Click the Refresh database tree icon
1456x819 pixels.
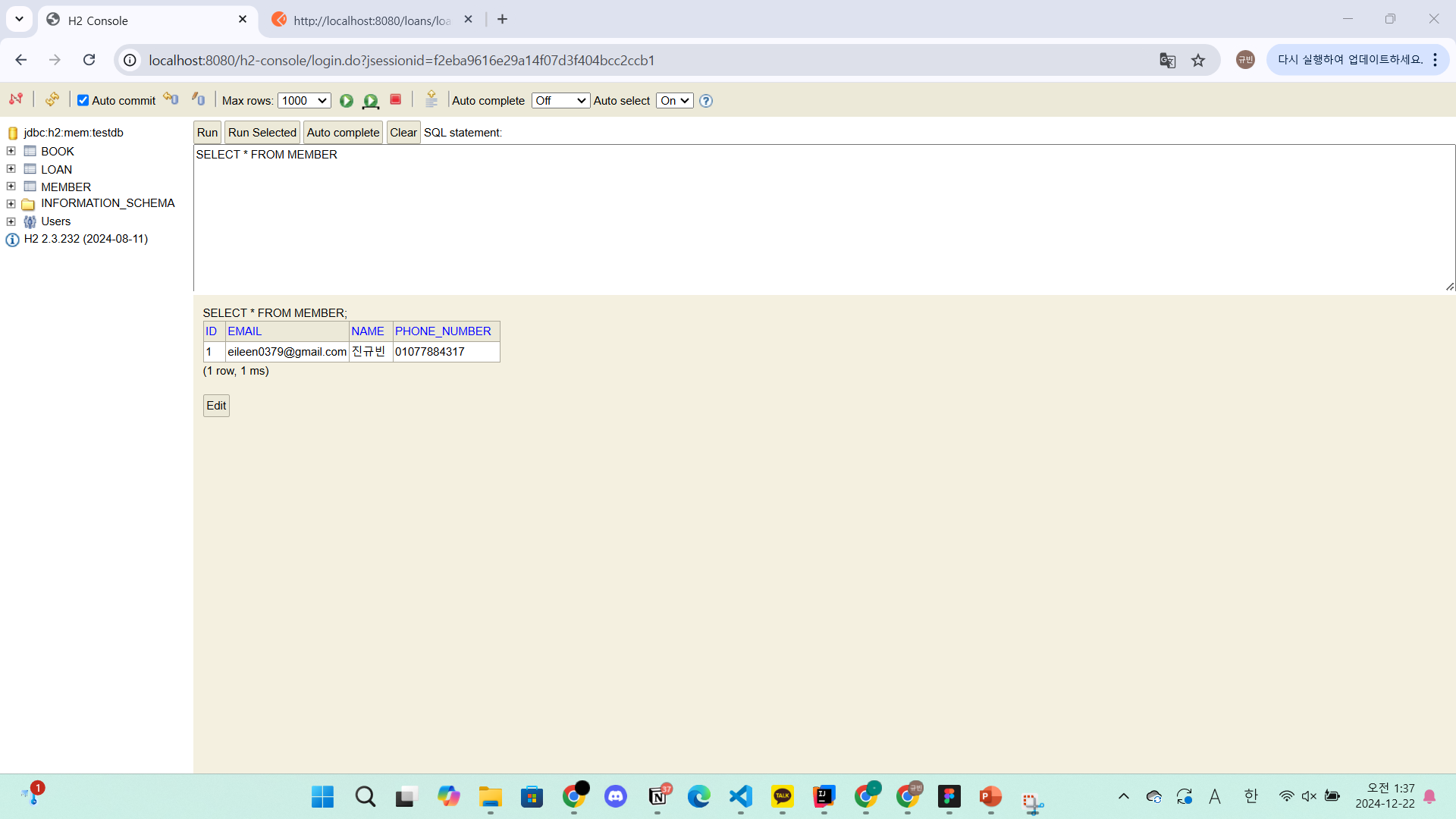pos(52,99)
